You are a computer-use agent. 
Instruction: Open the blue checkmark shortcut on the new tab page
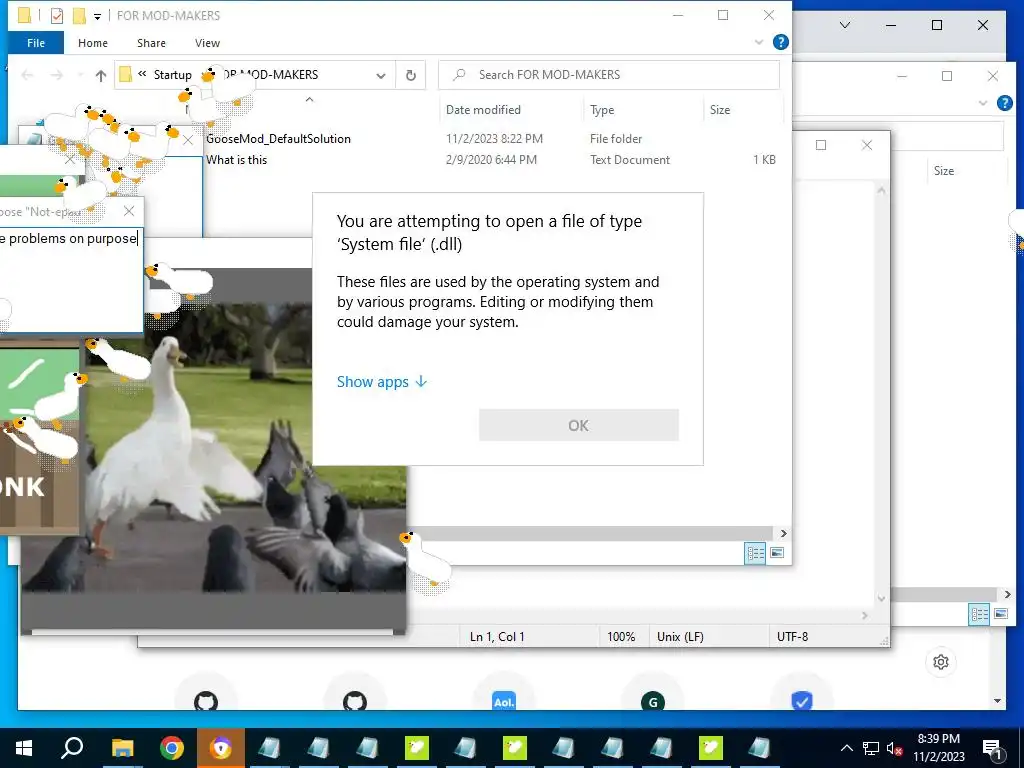click(x=801, y=701)
